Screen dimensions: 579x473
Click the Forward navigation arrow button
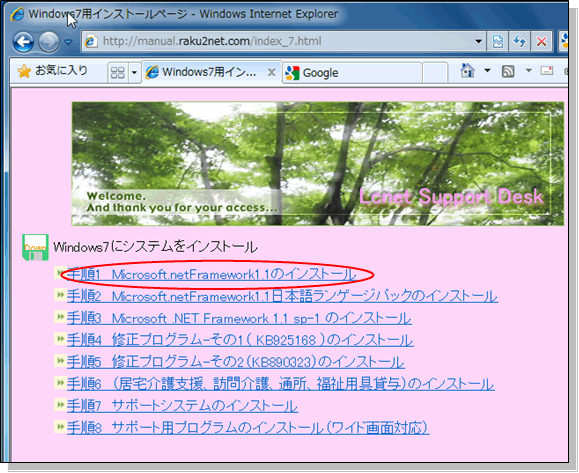(49, 42)
